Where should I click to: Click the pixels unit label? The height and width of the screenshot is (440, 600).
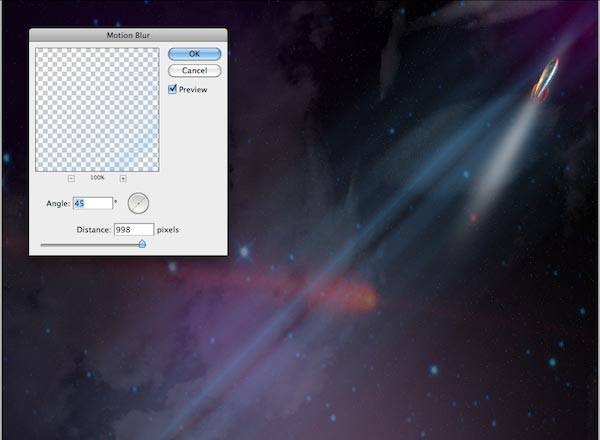click(x=167, y=230)
